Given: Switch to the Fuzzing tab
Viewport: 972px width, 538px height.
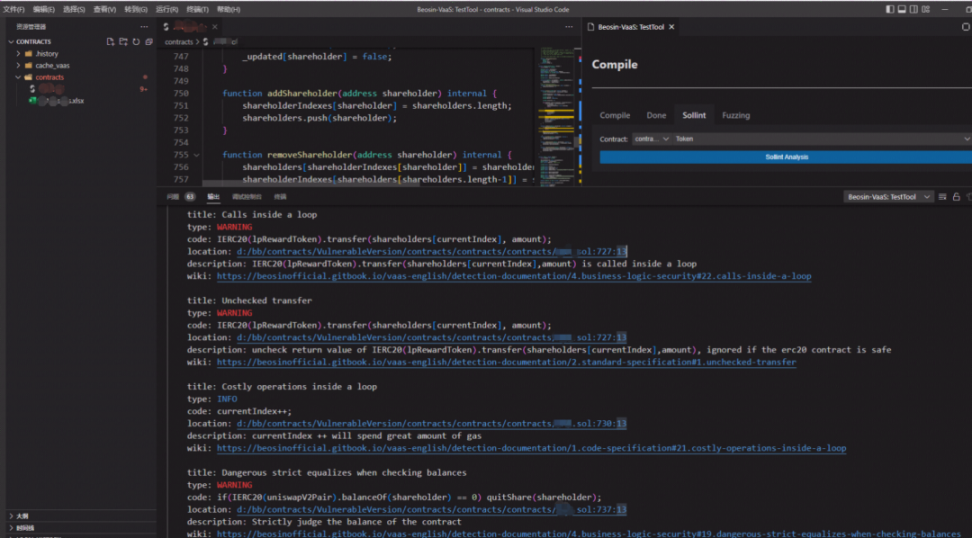Looking at the screenshot, I should tap(736, 115).
